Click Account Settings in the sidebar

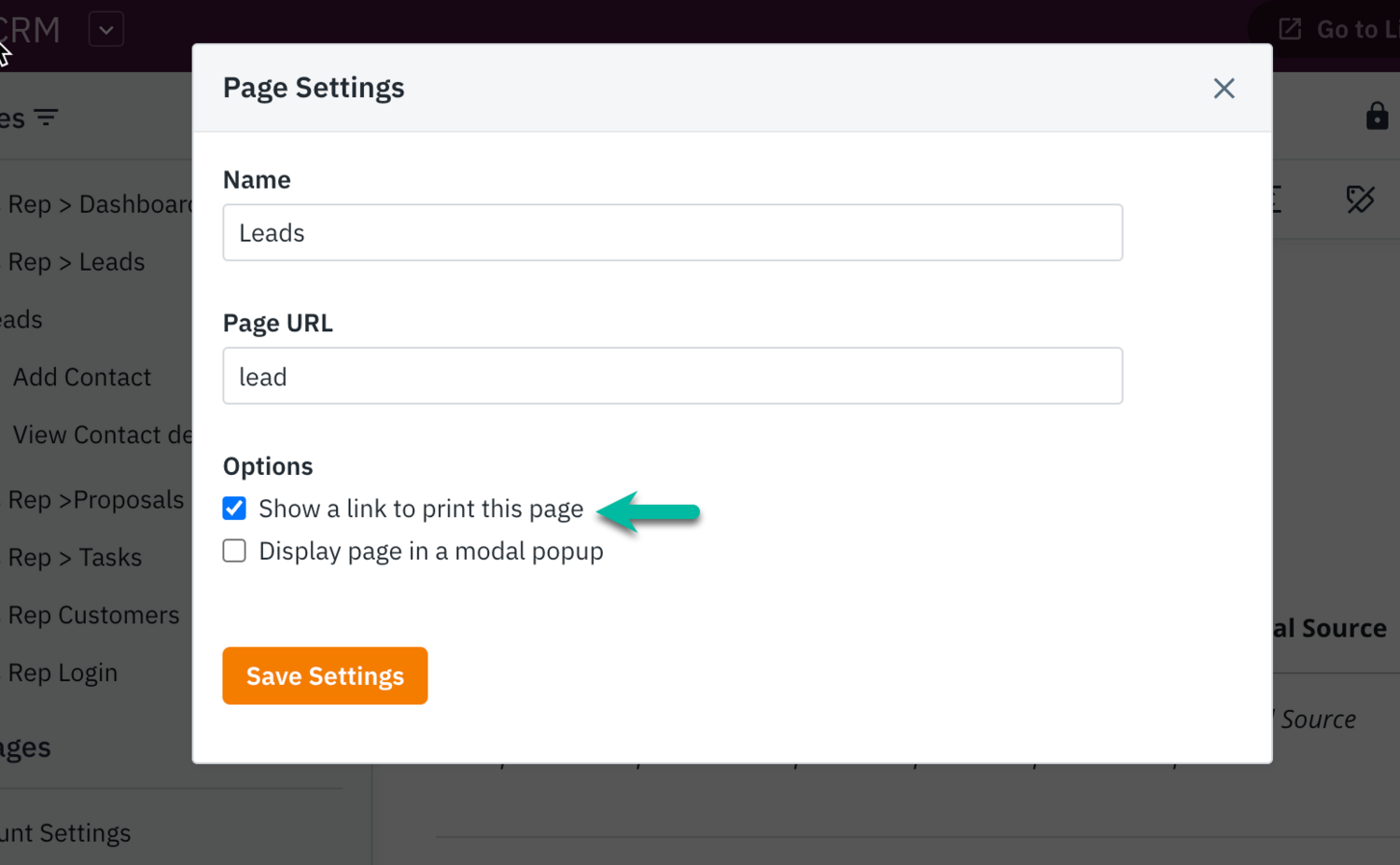pos(67,833)
